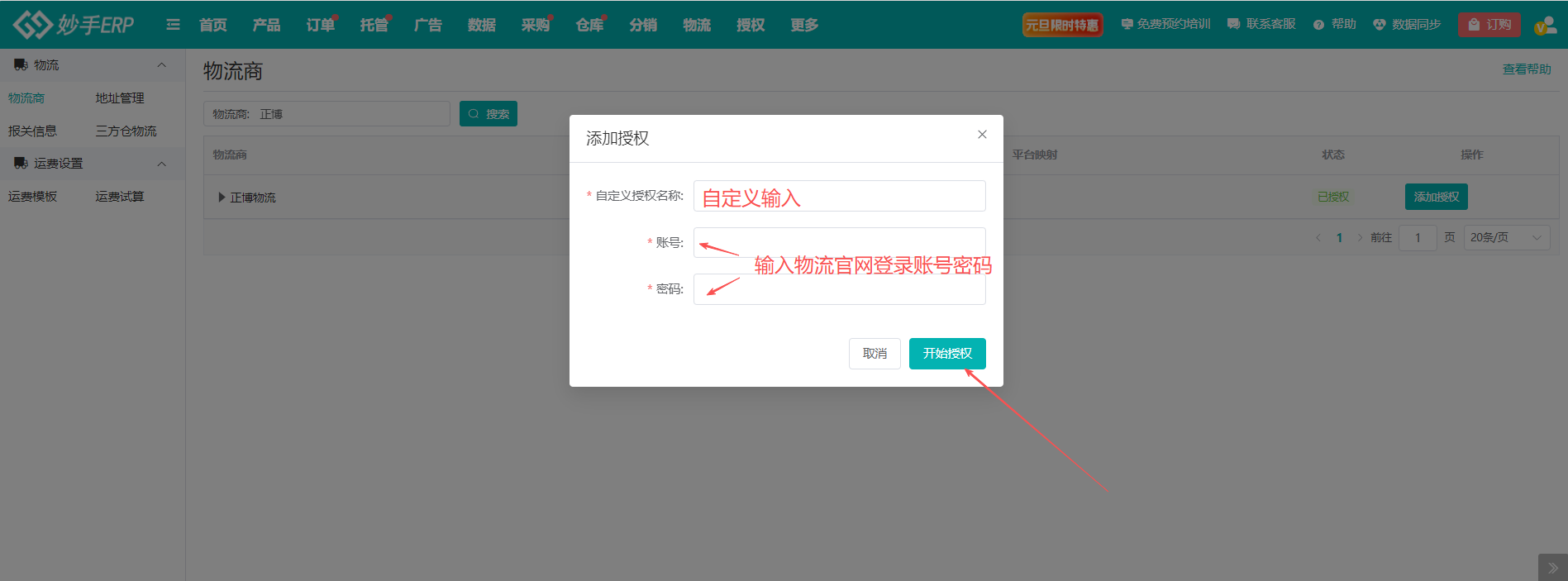Click the user avatar icon
Screen dimensions: 1568x581
1544,25
